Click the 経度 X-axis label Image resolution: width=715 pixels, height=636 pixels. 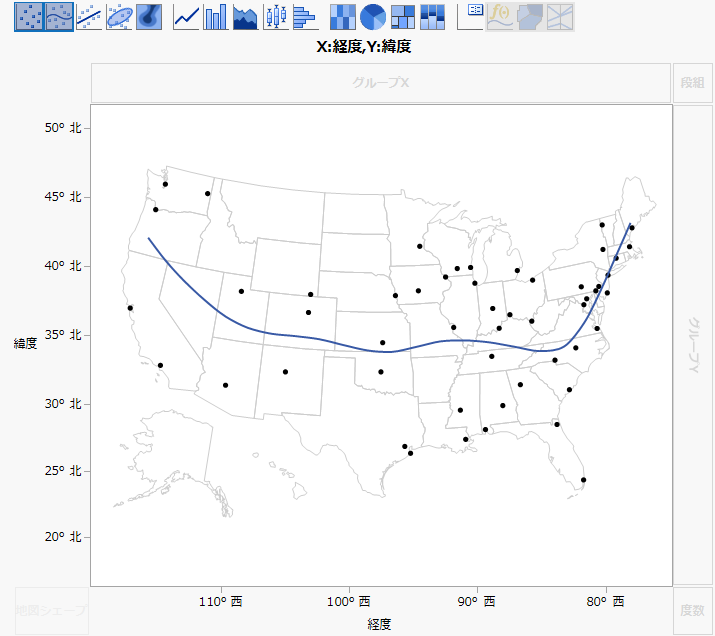pyautogui.click(x=379, y=624)
